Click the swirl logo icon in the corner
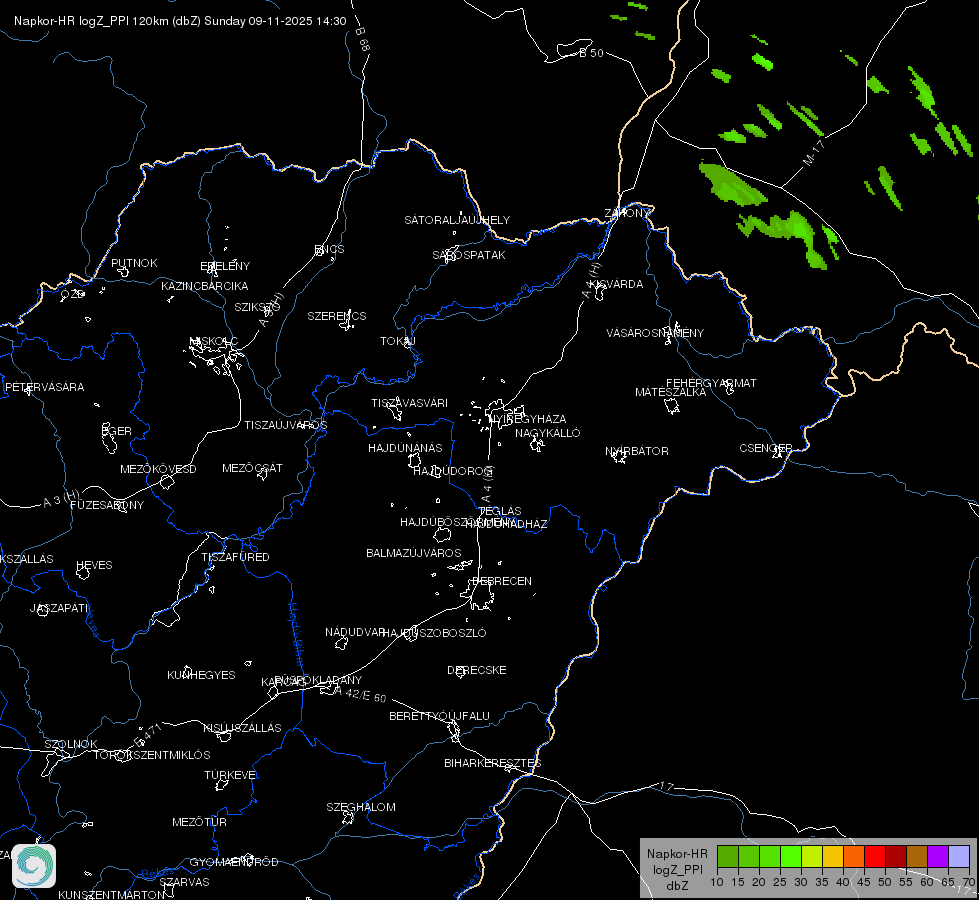979x900 pixels. pyautogui.click(x=34, y=866)
